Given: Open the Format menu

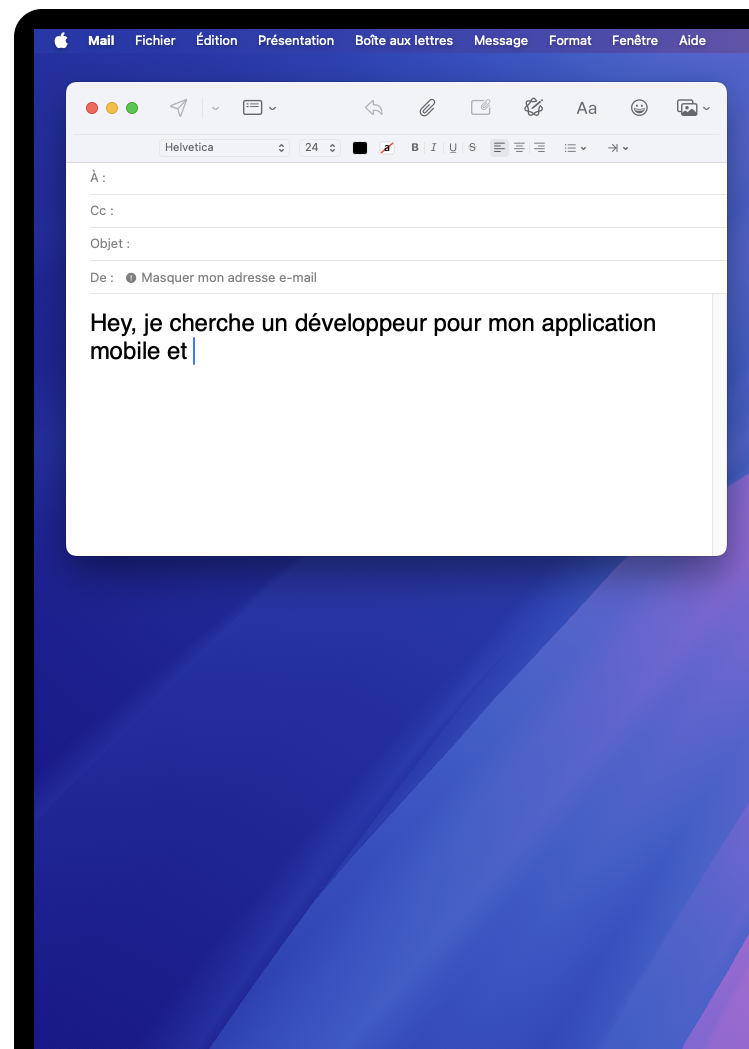Looking at the screenshot, I should click(x=570, y=41).
